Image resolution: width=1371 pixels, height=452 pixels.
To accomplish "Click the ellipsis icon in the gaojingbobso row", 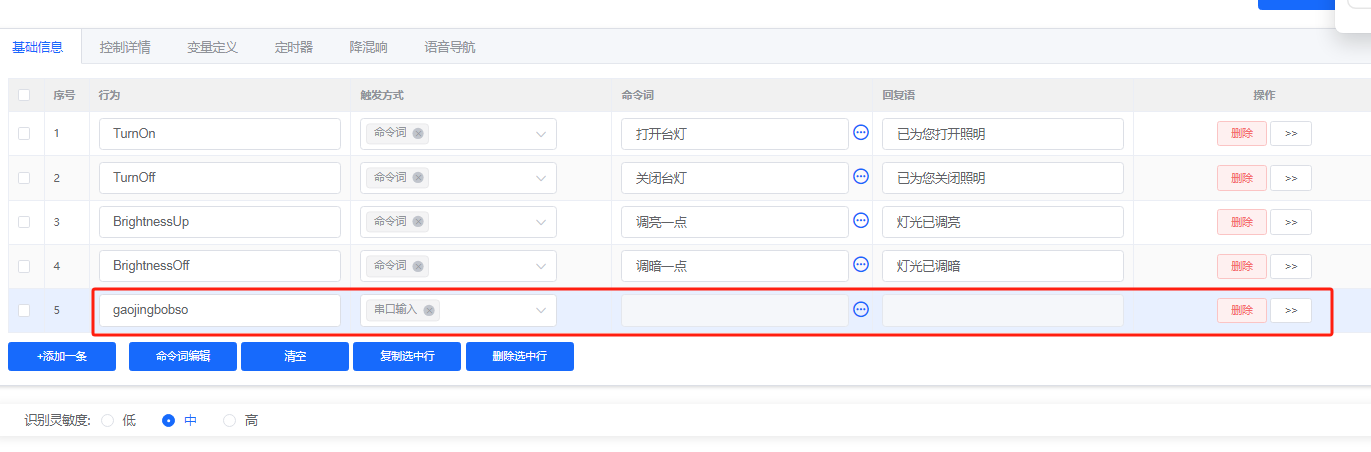I will pyautogui.click(x=860, y=310).
